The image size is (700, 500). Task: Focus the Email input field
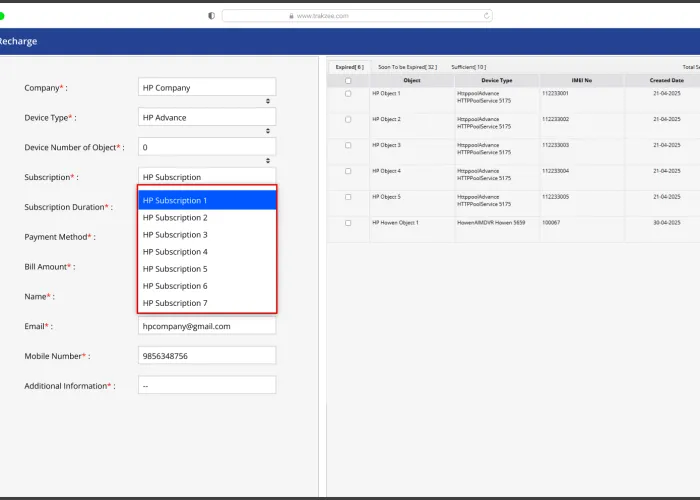tap(207, 326)
